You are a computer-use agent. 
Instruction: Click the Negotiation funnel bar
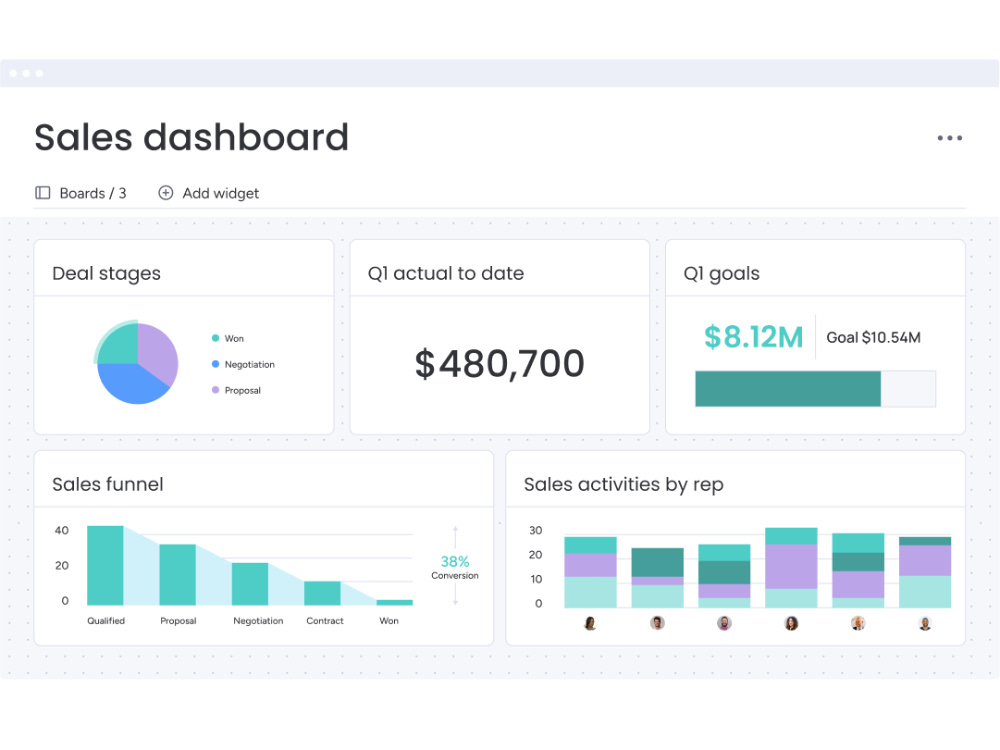point(250,584)
